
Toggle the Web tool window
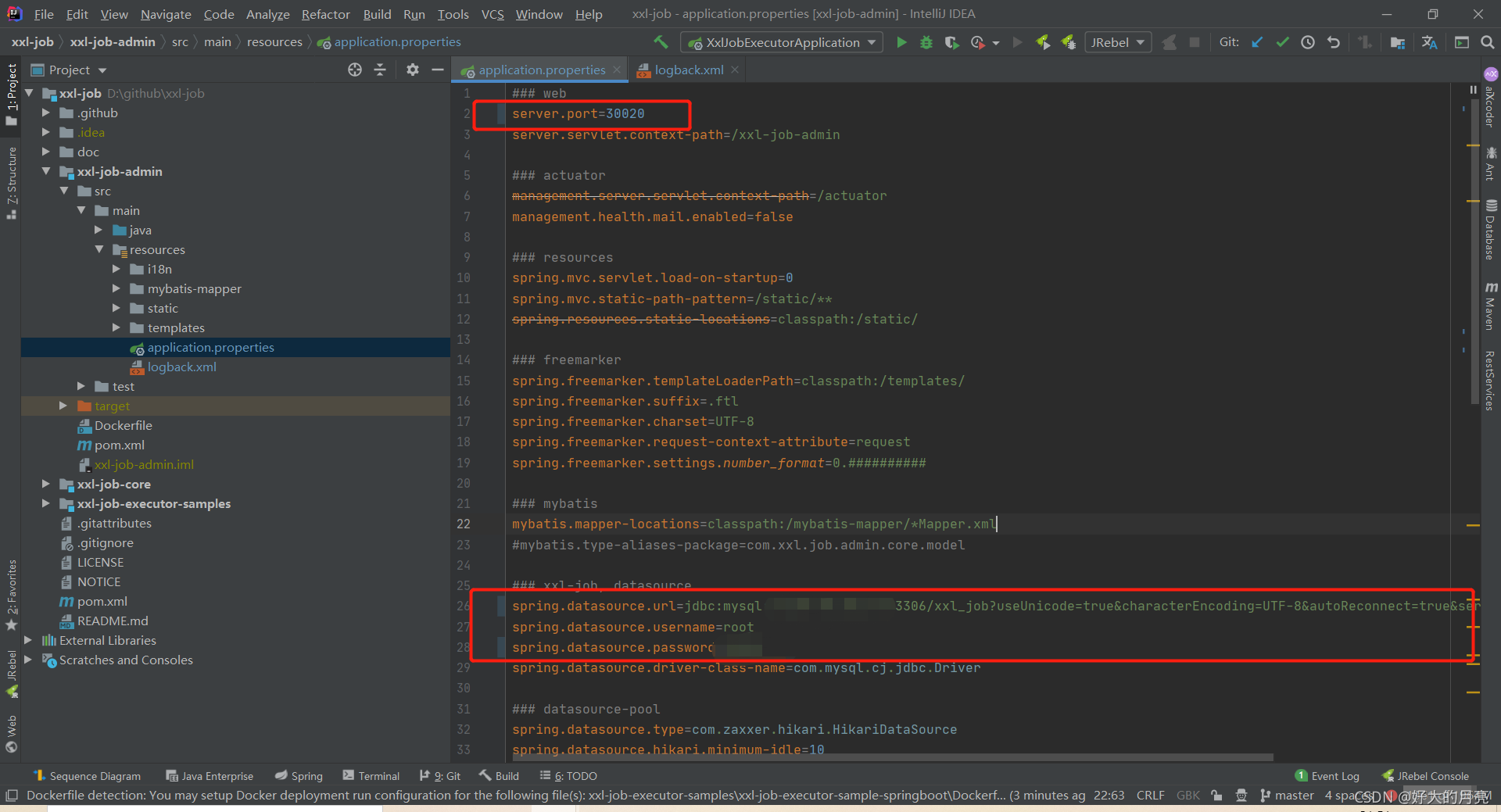pos(12,733)
